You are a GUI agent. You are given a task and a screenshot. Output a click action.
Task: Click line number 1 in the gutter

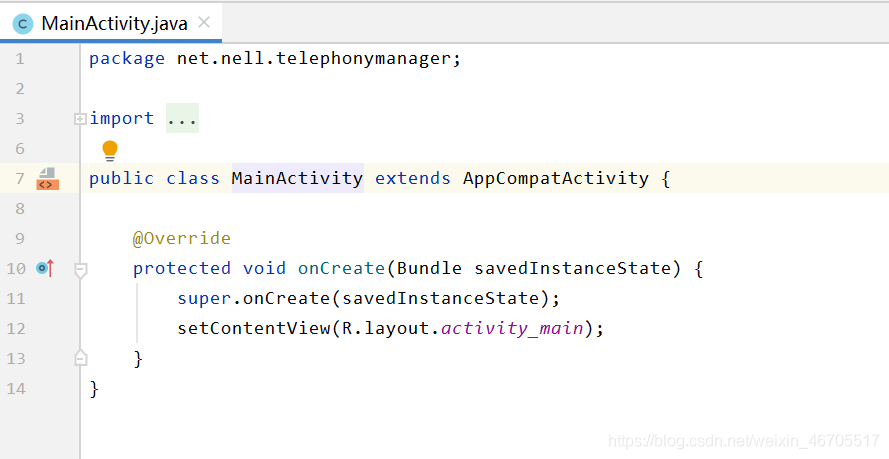(x=20, y=58)
